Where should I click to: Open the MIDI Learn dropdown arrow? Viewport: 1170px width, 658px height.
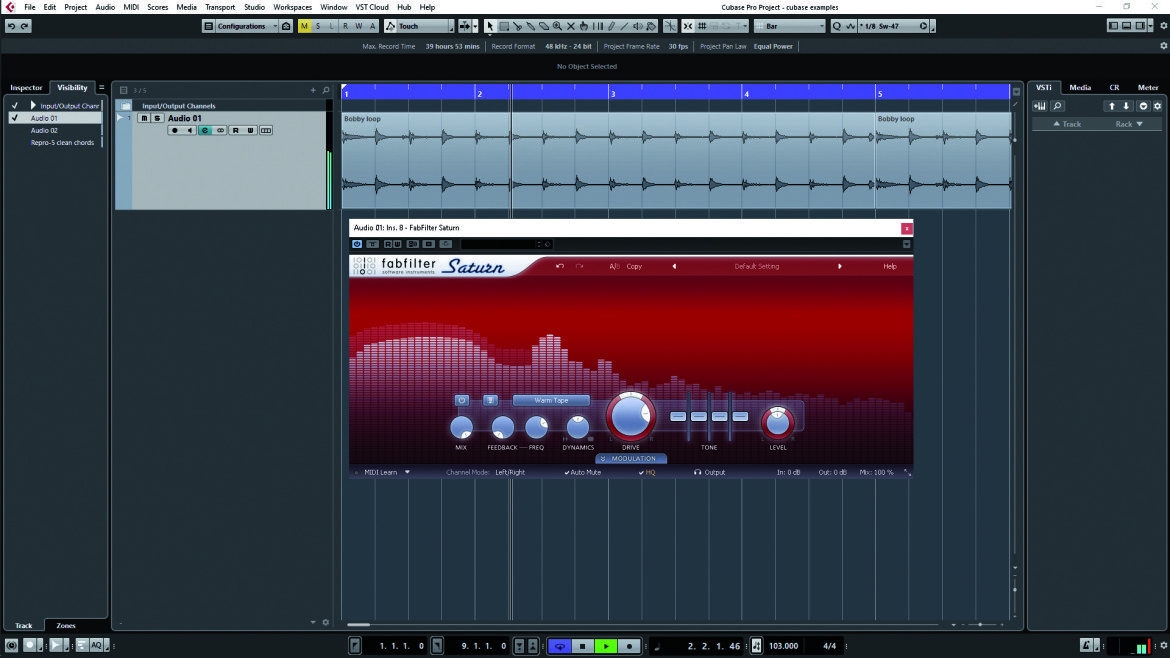coord(407,472)
